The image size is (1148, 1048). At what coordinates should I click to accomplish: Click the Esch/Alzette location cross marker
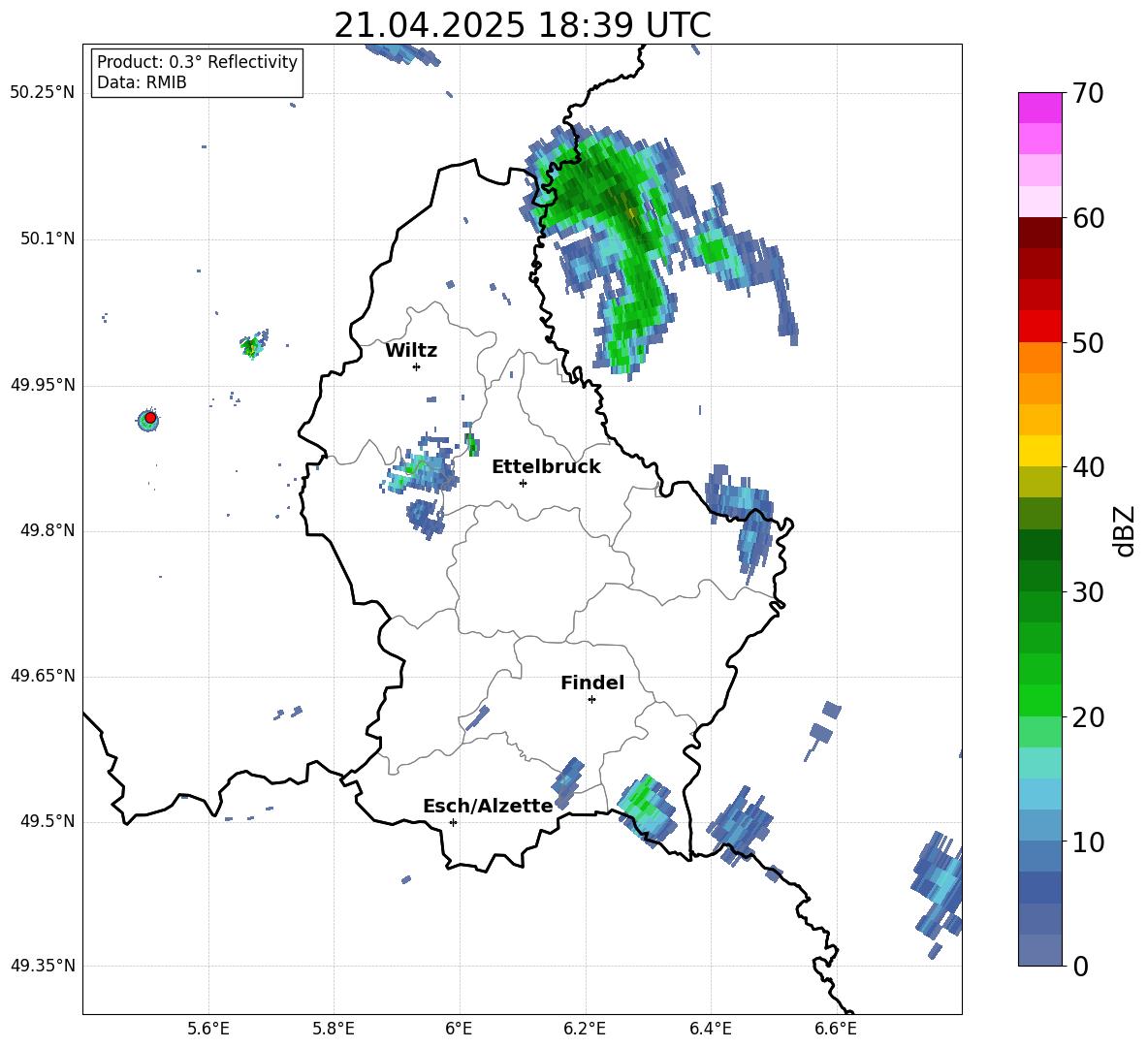(453, 822)
